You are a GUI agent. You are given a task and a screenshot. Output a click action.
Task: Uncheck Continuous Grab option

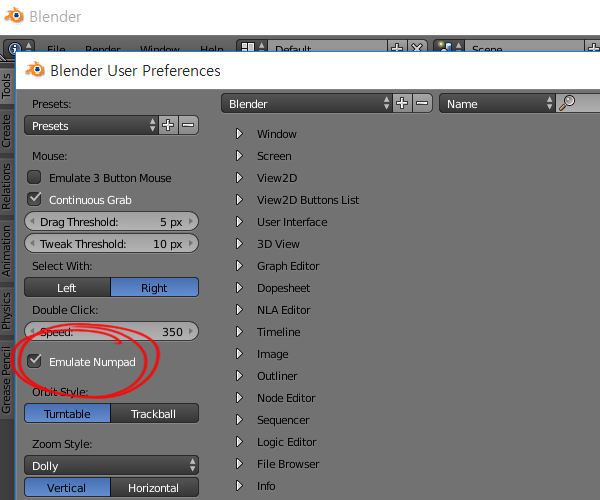pos(34,199)
